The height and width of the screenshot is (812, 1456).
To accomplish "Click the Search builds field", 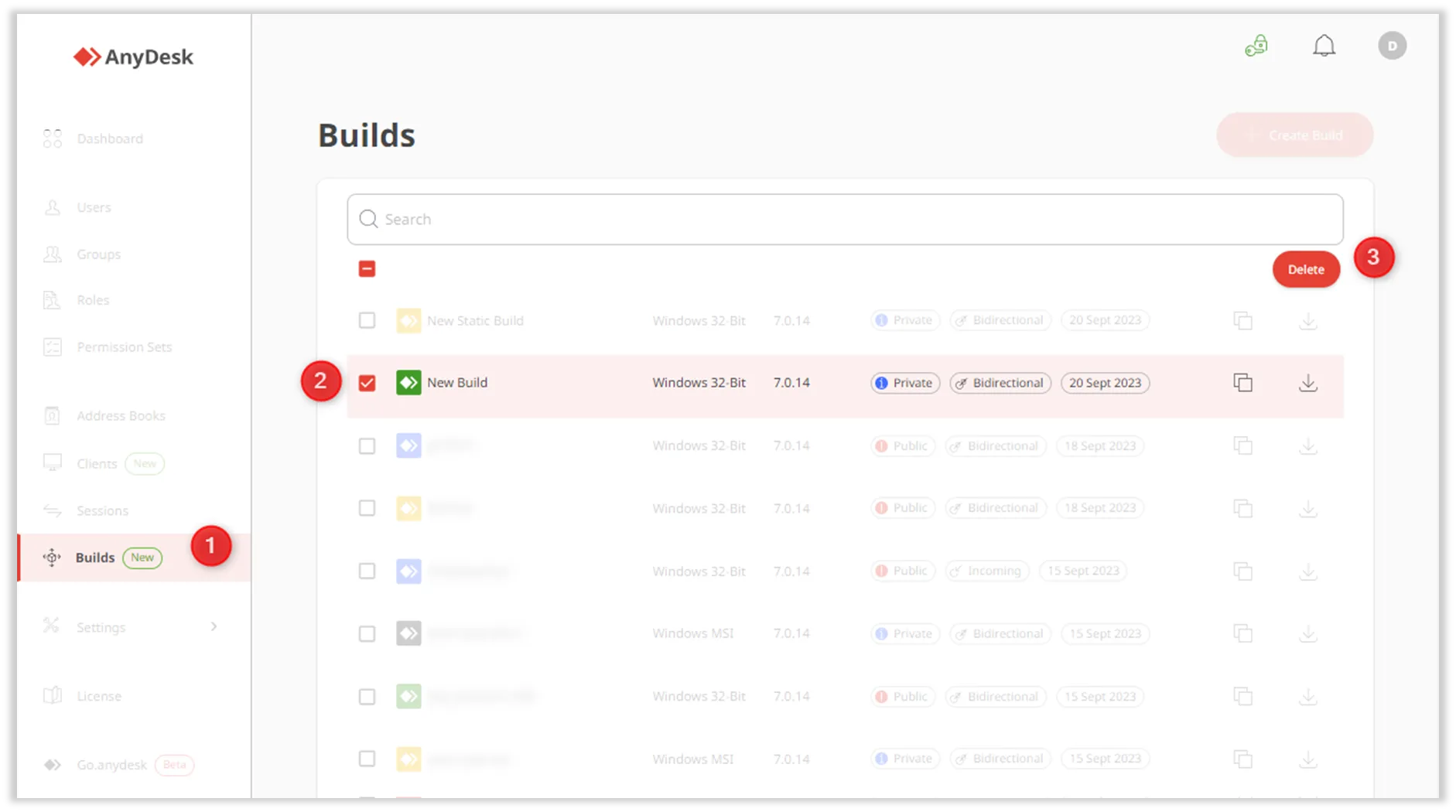I will tap(845, 220).
